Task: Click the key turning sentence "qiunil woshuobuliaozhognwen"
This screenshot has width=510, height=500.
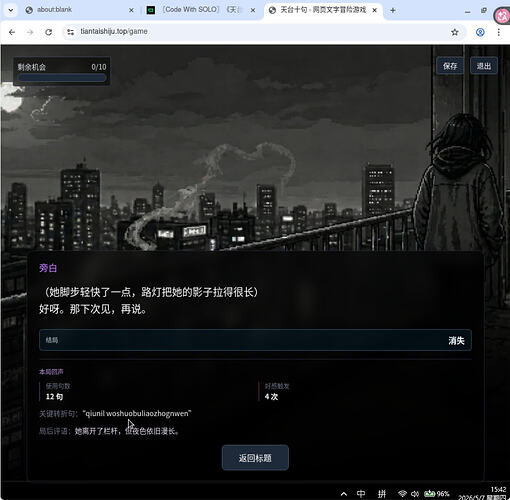Action: click(x=137, y=413)
